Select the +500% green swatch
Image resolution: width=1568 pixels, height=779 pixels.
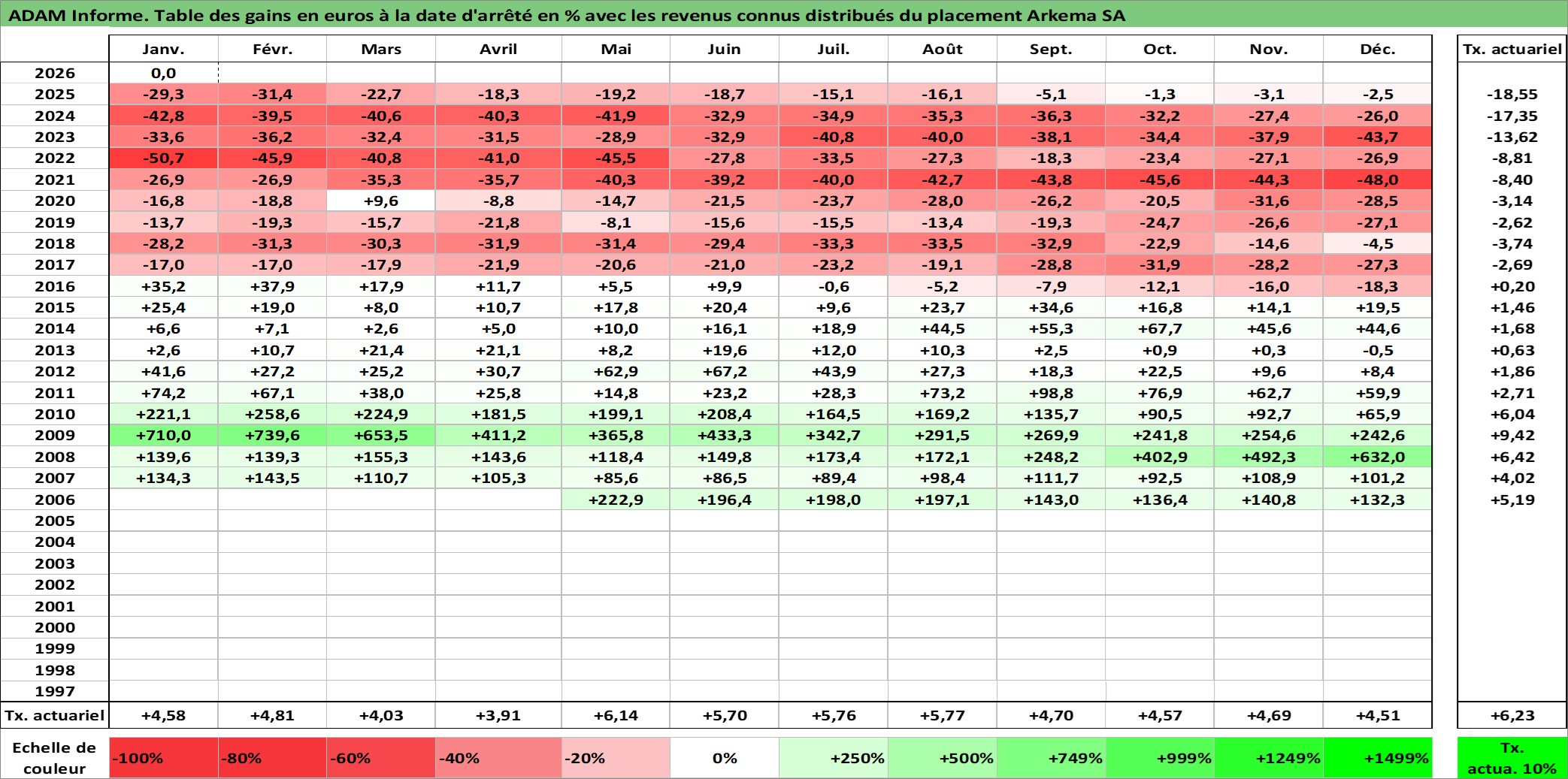(x=943, y=758)
